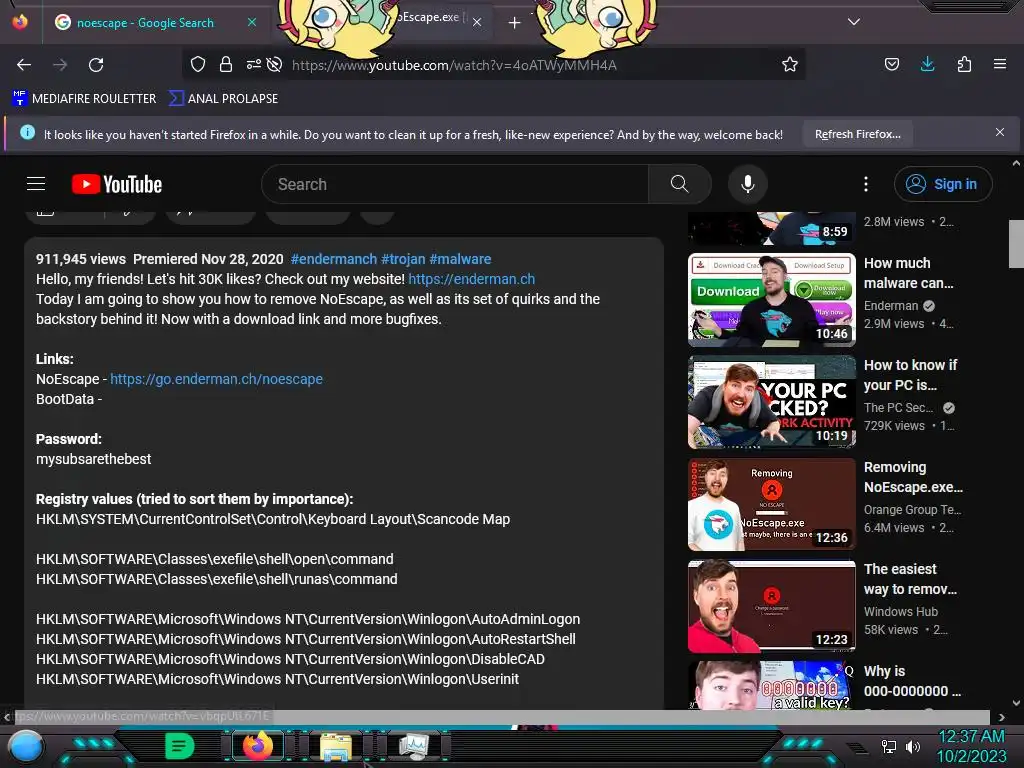This screenshot has width=1024, height=768.
Task: Close the noescape Google Search tab
Action: 252,22
